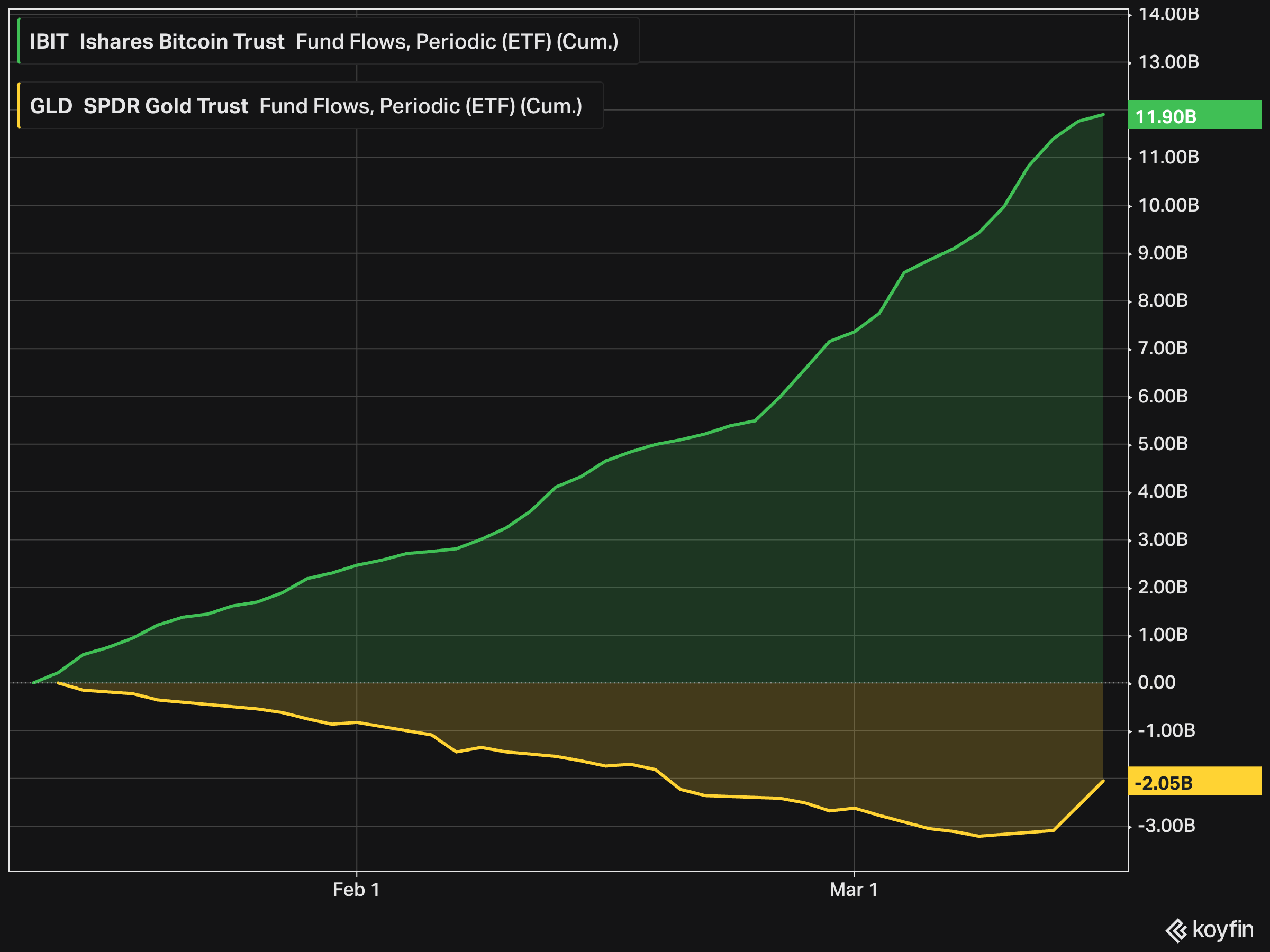Select the yellow GLD legend color bar

[x=20, y=106]
